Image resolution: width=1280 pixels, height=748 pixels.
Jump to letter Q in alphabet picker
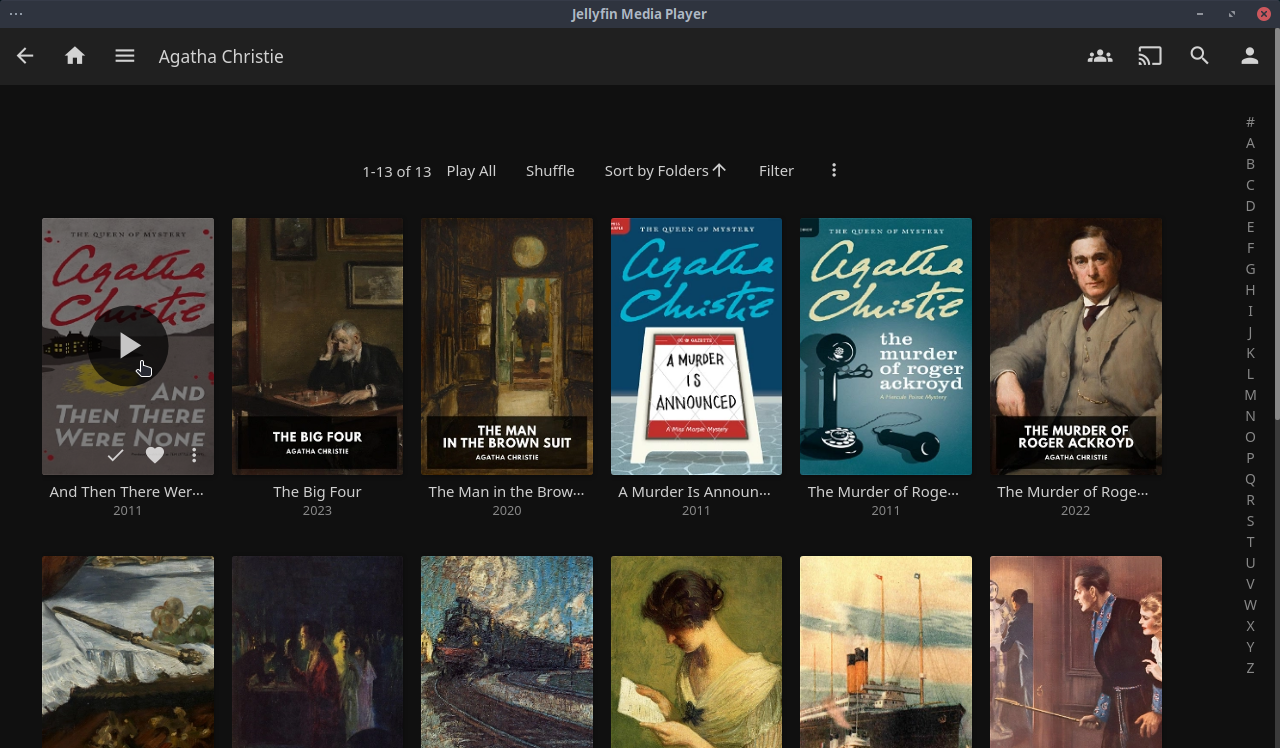[x=1250, y=479]
